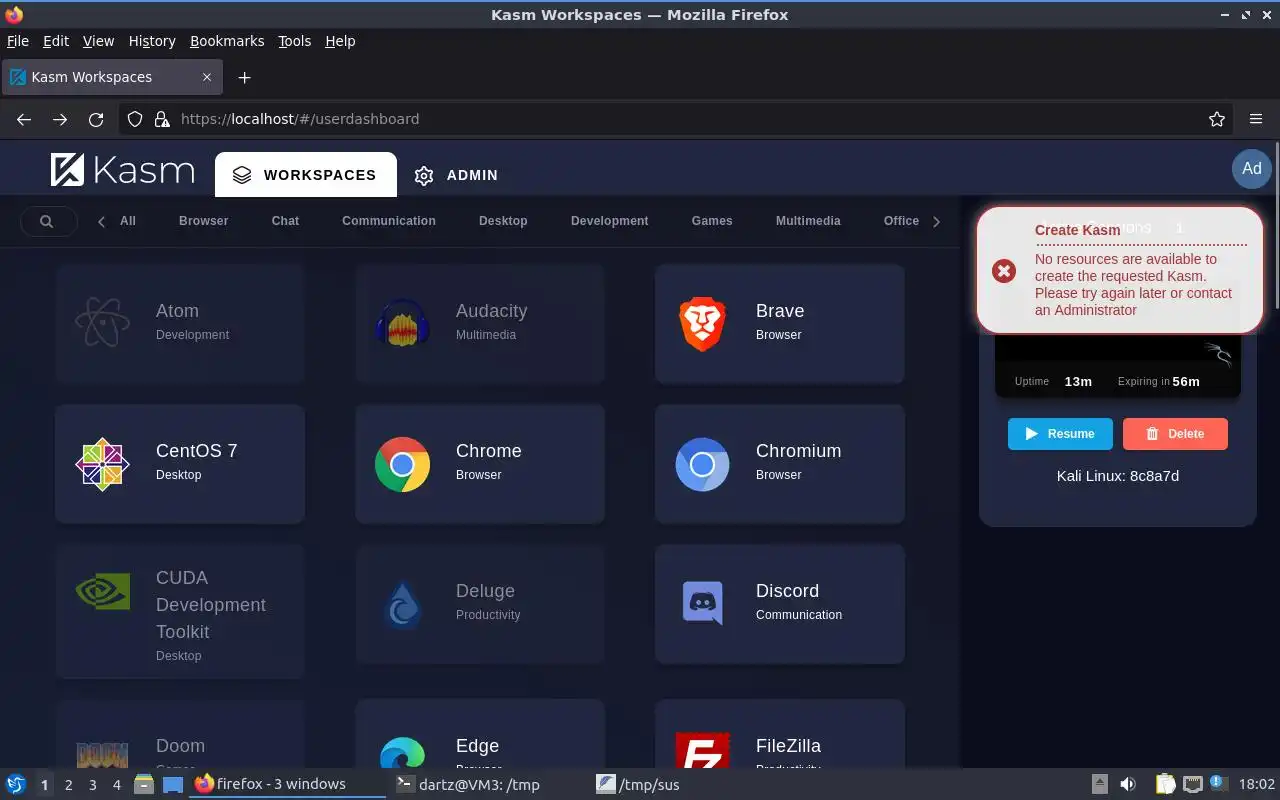Open the Tools menu

pyautogui.click(x=294, y=41)
